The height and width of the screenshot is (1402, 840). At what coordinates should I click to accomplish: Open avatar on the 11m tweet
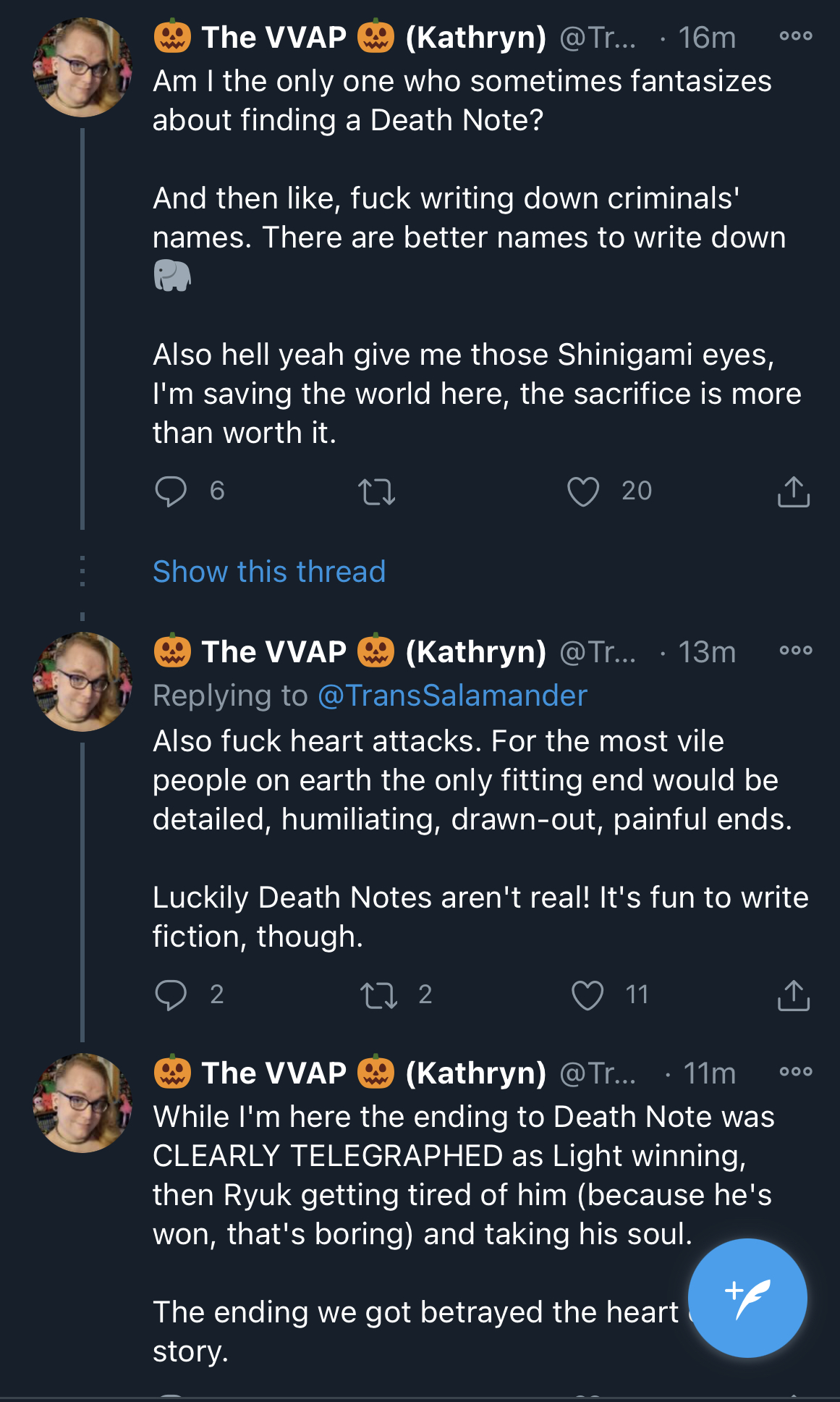82,1103
